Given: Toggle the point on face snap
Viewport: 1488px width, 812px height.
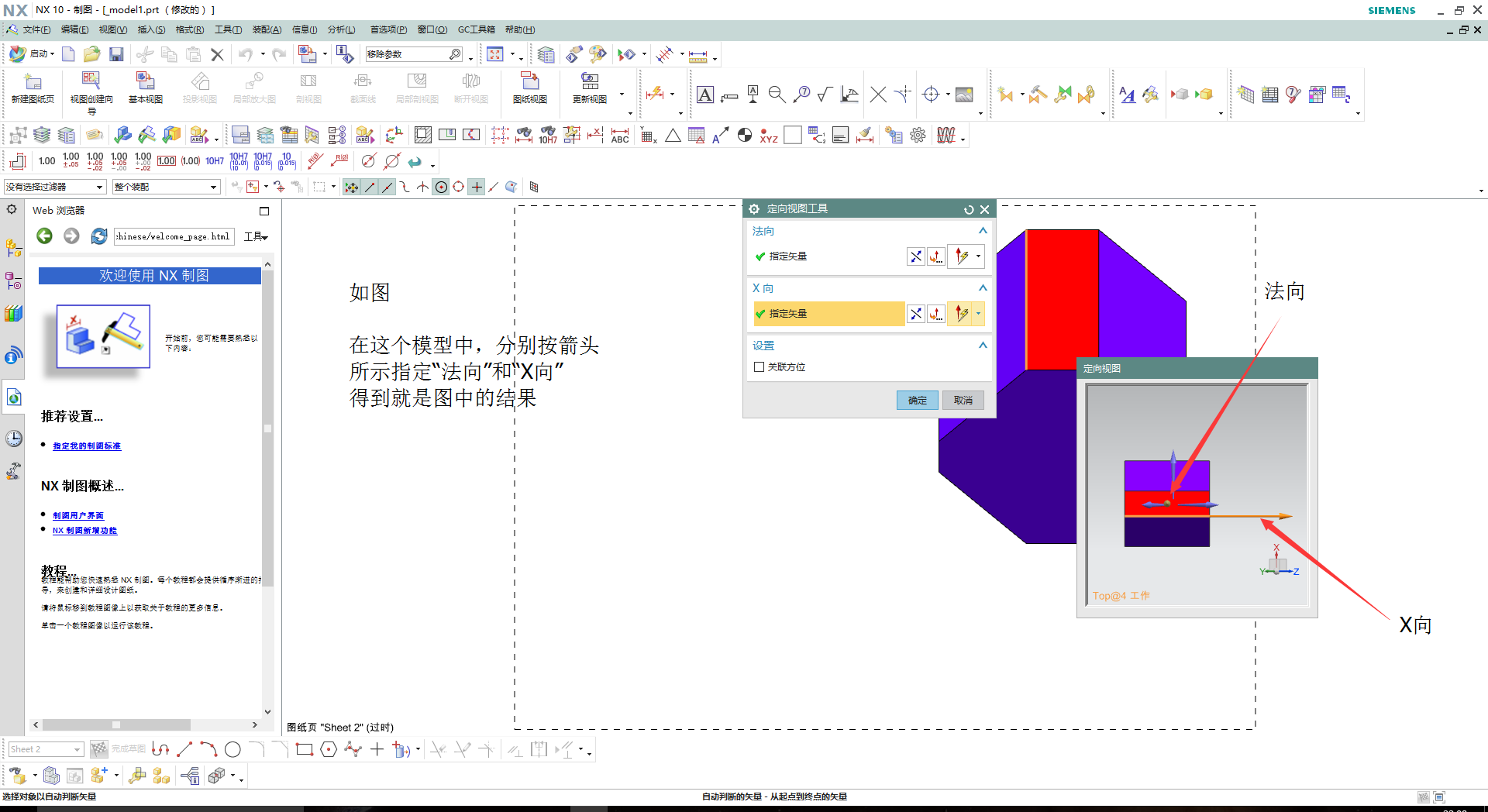Looking at the screenshot, I should click(511, 187).
